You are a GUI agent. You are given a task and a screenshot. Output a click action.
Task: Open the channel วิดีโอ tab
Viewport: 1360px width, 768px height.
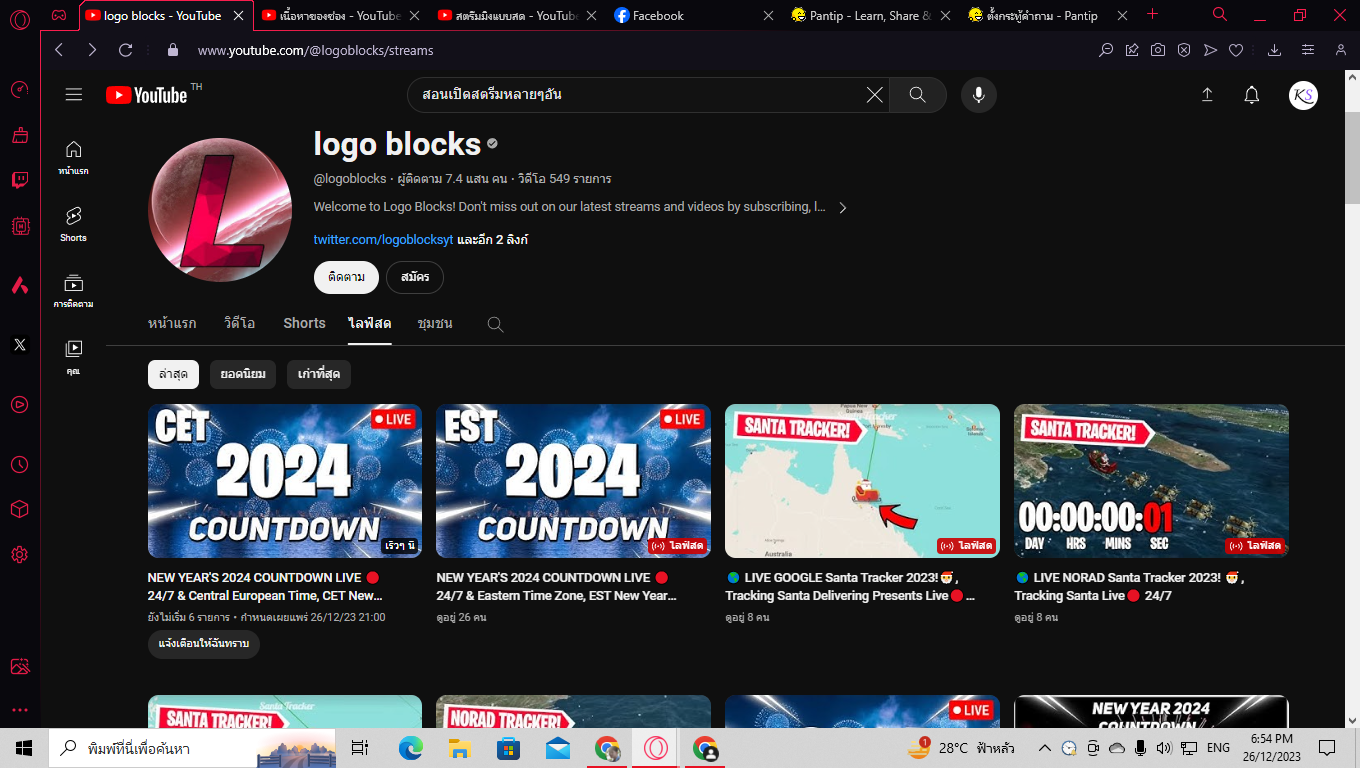pos(240,323)
